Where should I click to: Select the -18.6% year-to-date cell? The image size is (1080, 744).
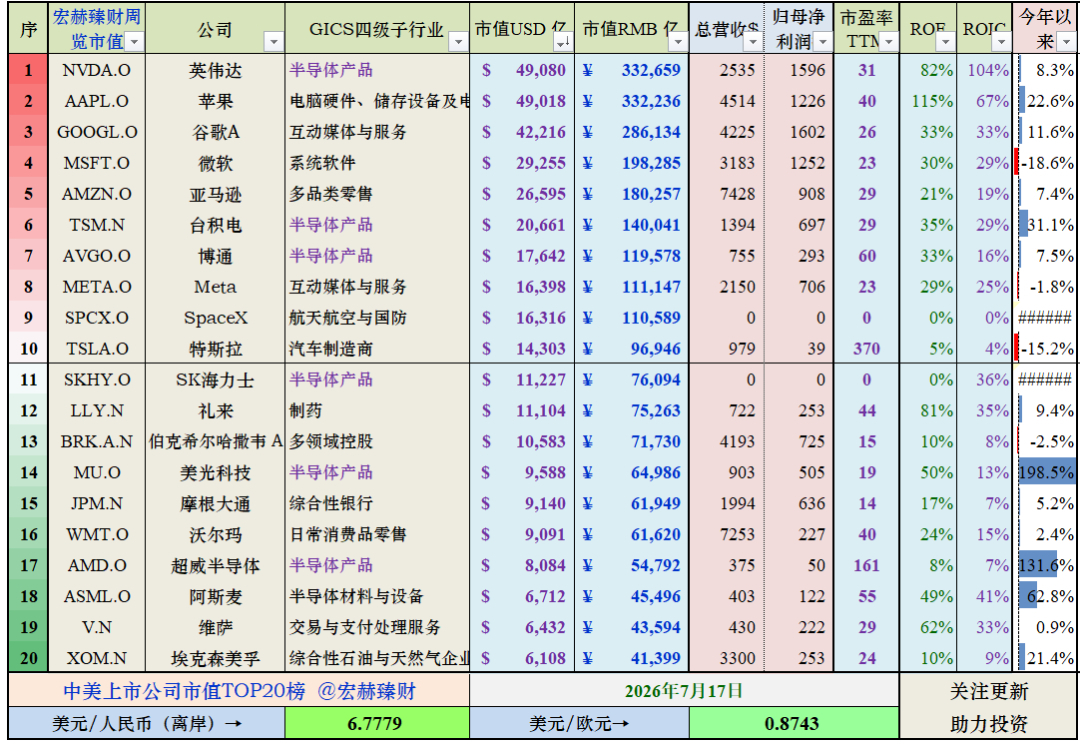coord(1046,163)
